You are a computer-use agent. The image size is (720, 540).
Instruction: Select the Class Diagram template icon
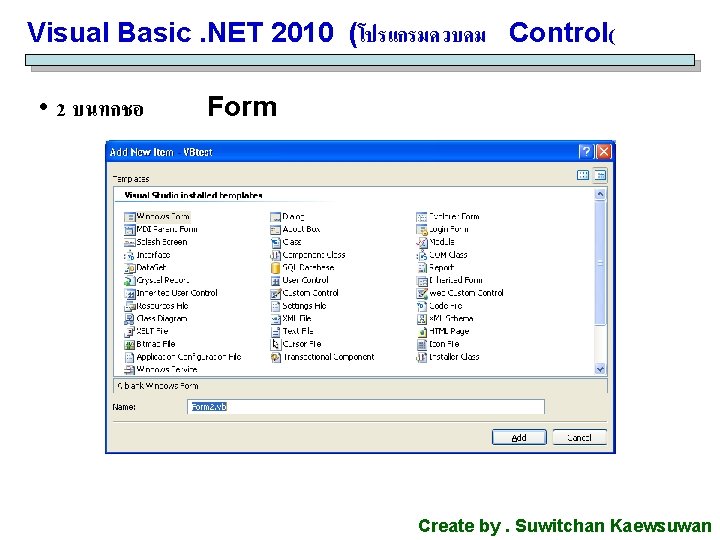pos(129,319)
